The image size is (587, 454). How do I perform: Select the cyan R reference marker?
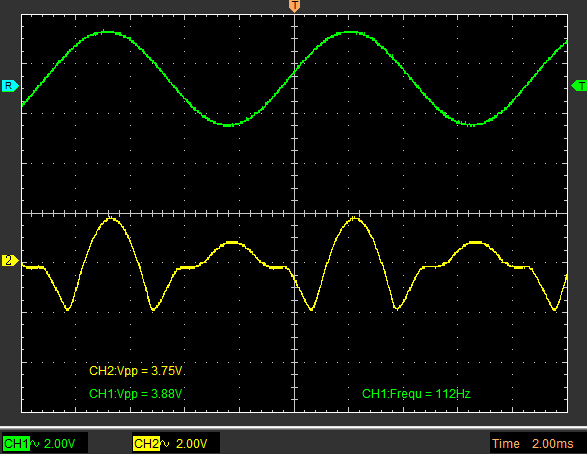10,86
